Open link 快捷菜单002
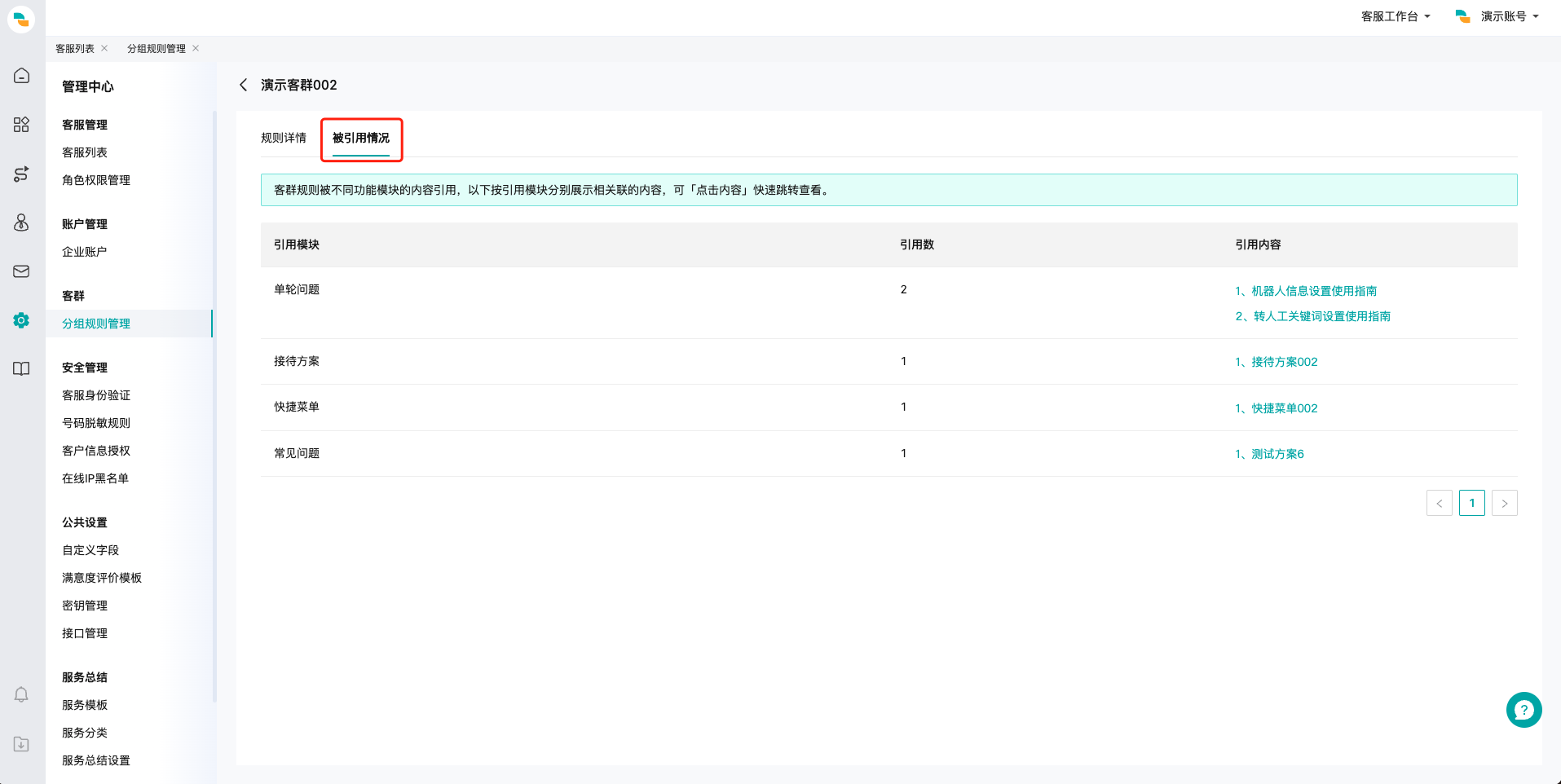The width and height of the screenshot is (1561, 784). click(x=1277, y=408)
